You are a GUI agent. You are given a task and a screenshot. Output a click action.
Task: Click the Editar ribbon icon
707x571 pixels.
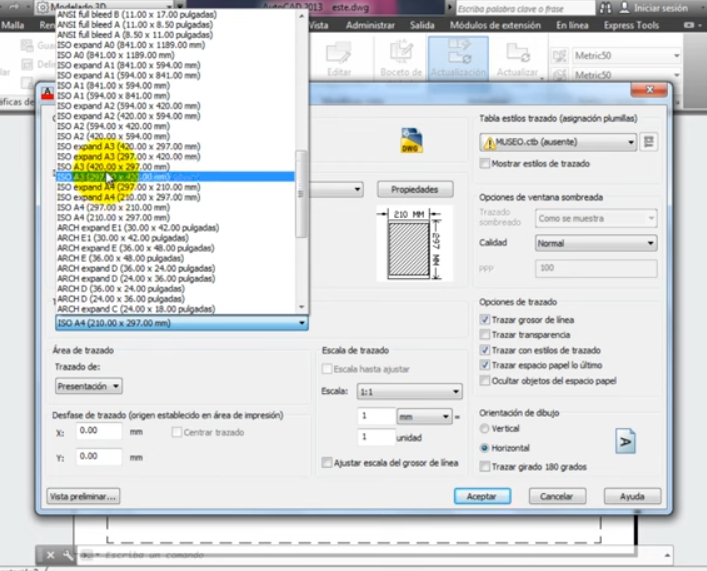tap(339, 53)
